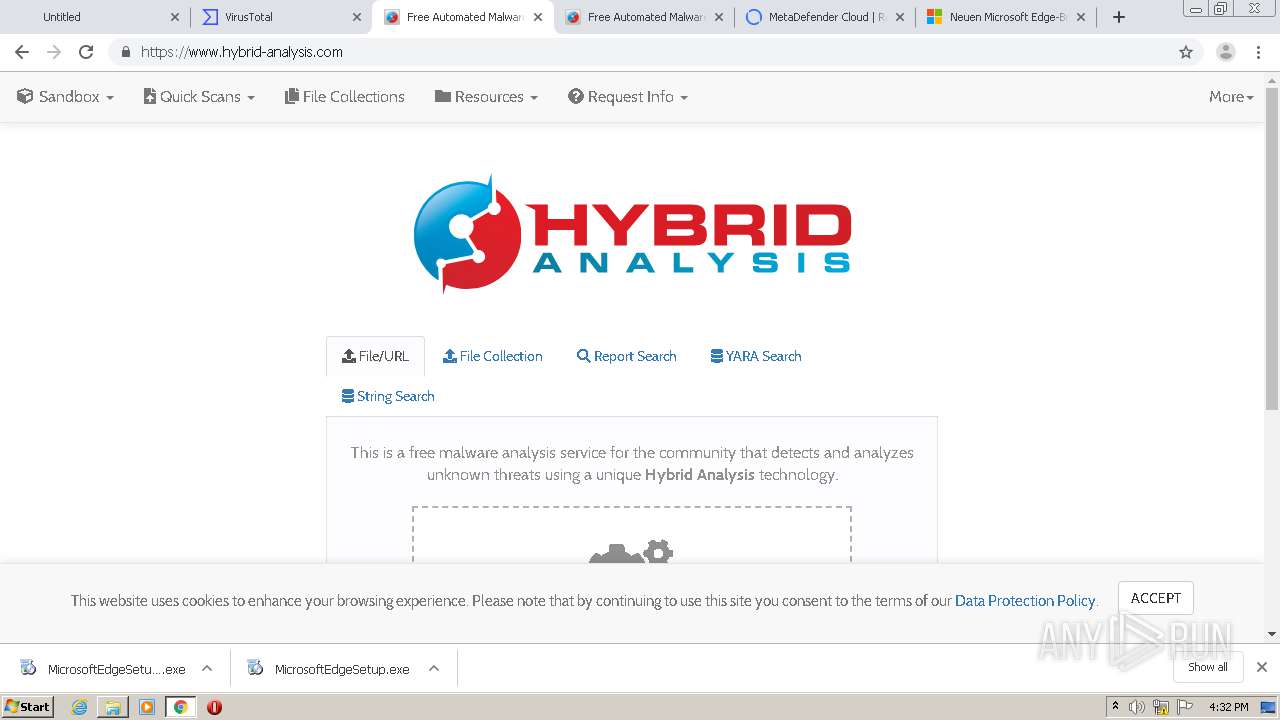Image resolution: width=1280 pixels, height=720 pixels.
Task: Close the Neuen Microsoft Edge tab
Action: click(1081, 17)
